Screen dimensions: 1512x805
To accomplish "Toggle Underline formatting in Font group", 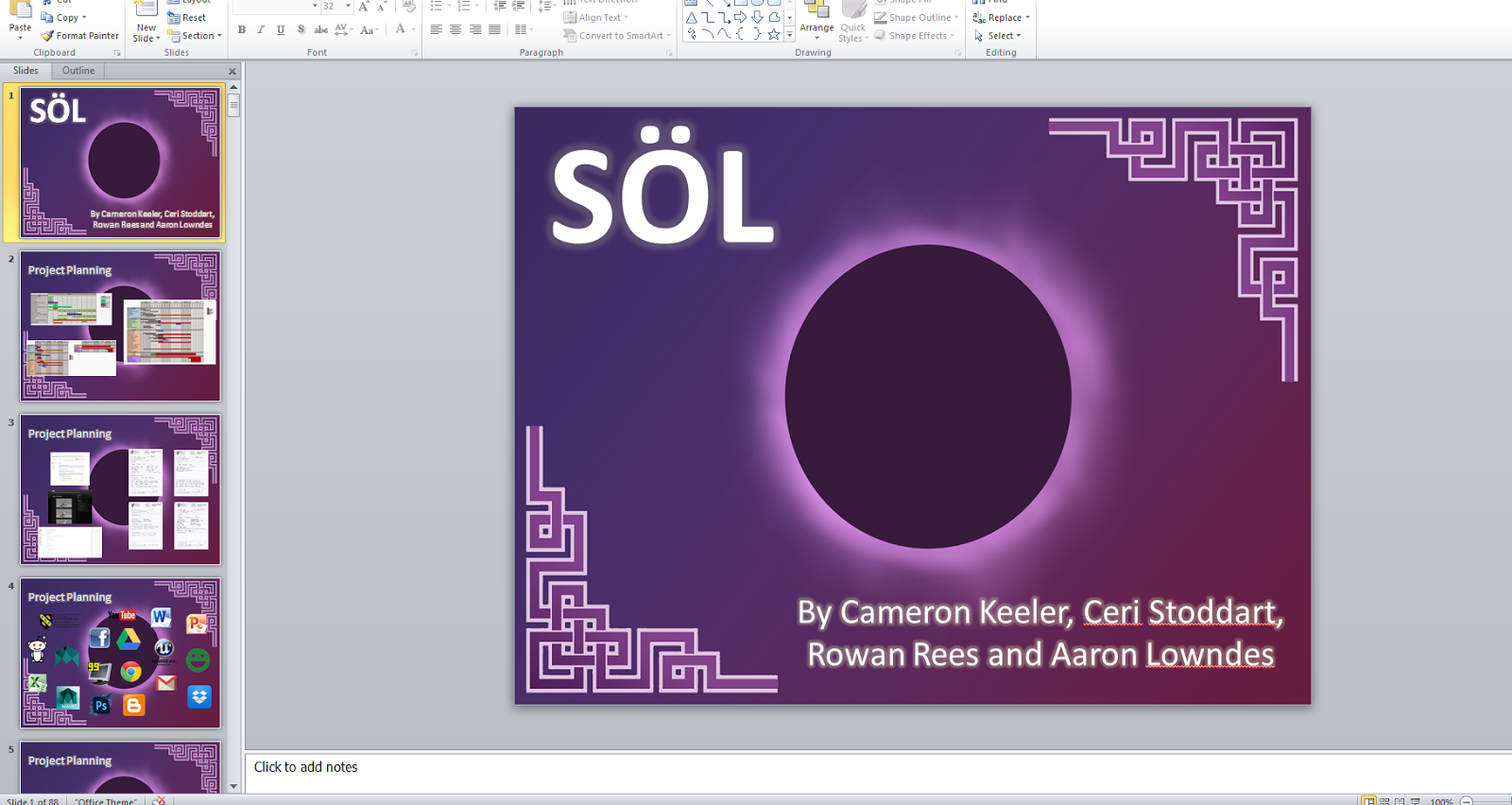I will pos(281,30).
